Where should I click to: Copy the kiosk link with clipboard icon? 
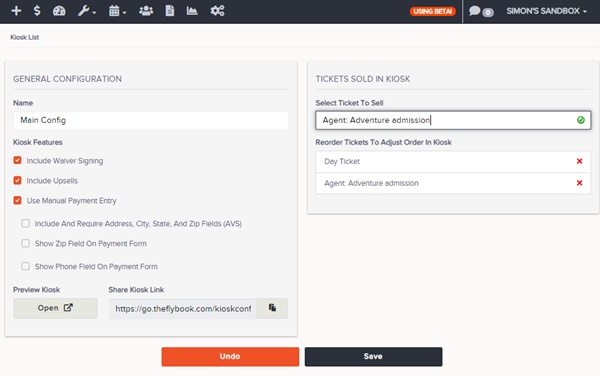(x=272, y=308)
